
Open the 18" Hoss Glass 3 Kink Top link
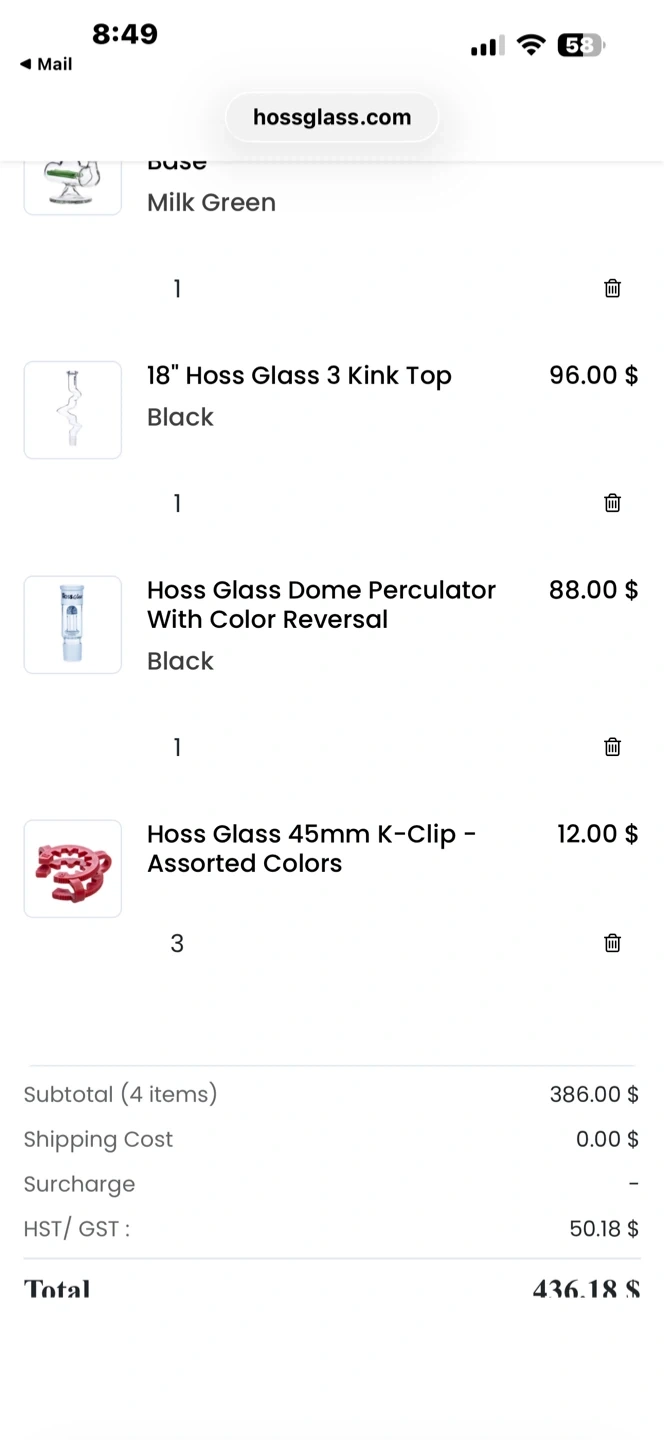pos(299,376)
